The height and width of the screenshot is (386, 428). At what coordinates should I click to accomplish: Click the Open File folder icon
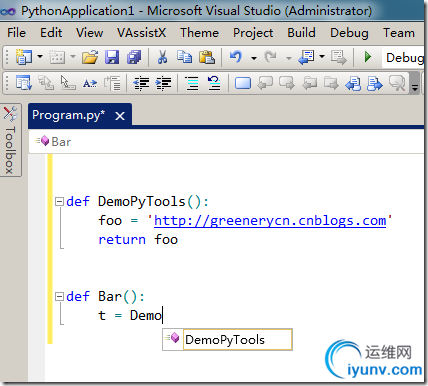tap(90, 57)
